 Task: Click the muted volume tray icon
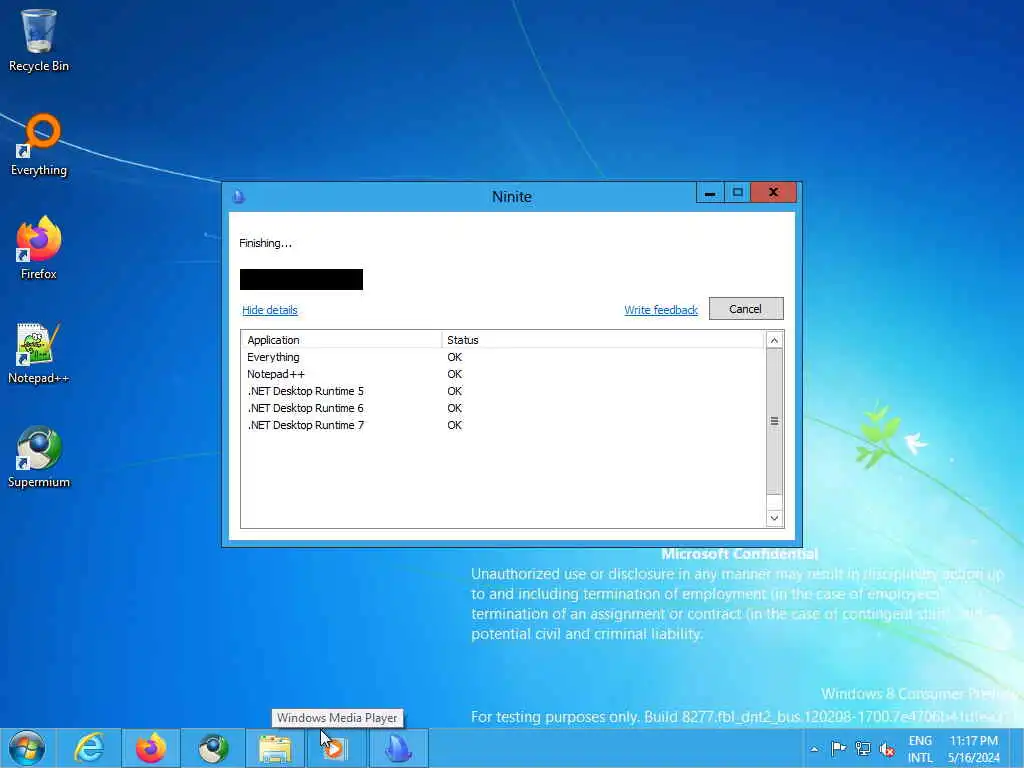click(x=887, y=748)
